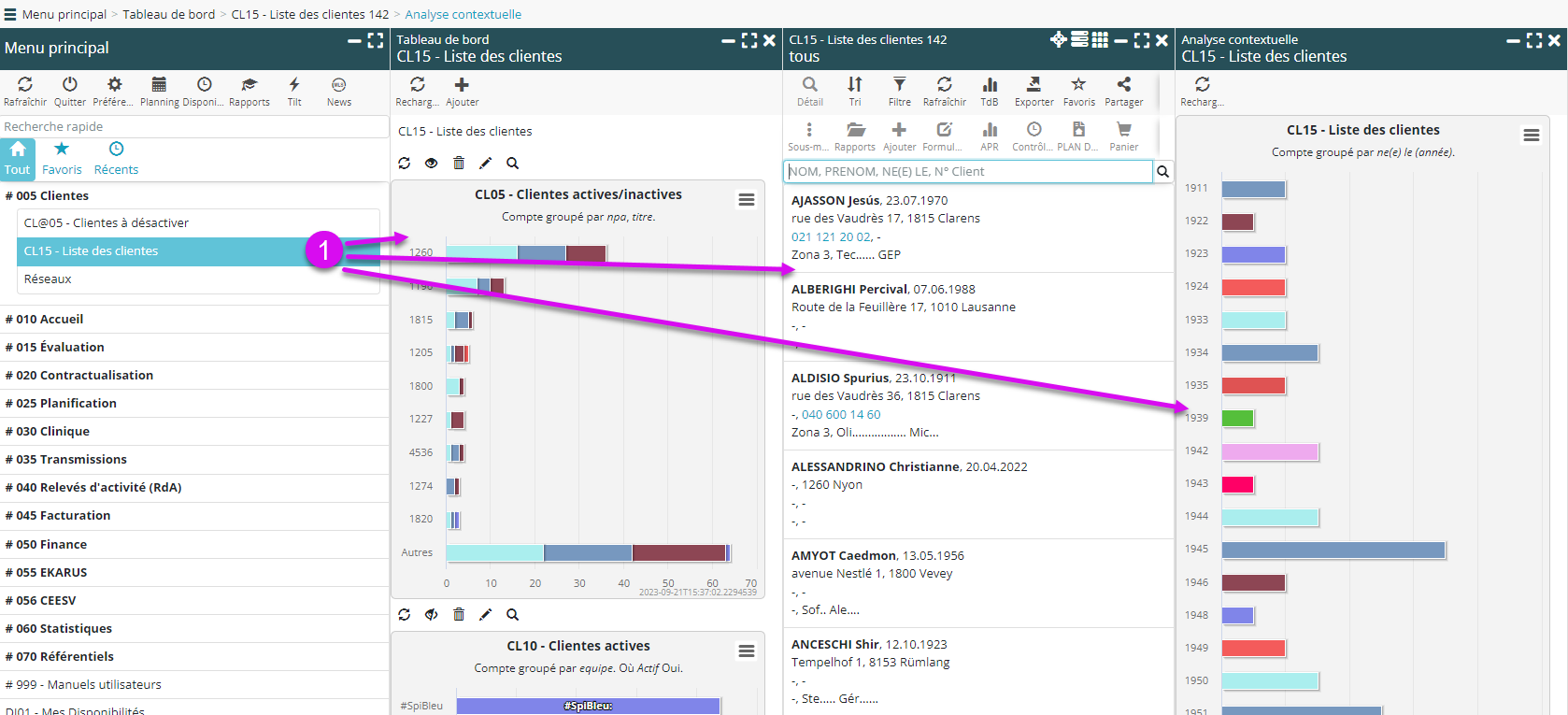Viewport: 1568px width, 715px height.
Task: Click the Exporter icon in list toolbar
Action: [1033, 85]
